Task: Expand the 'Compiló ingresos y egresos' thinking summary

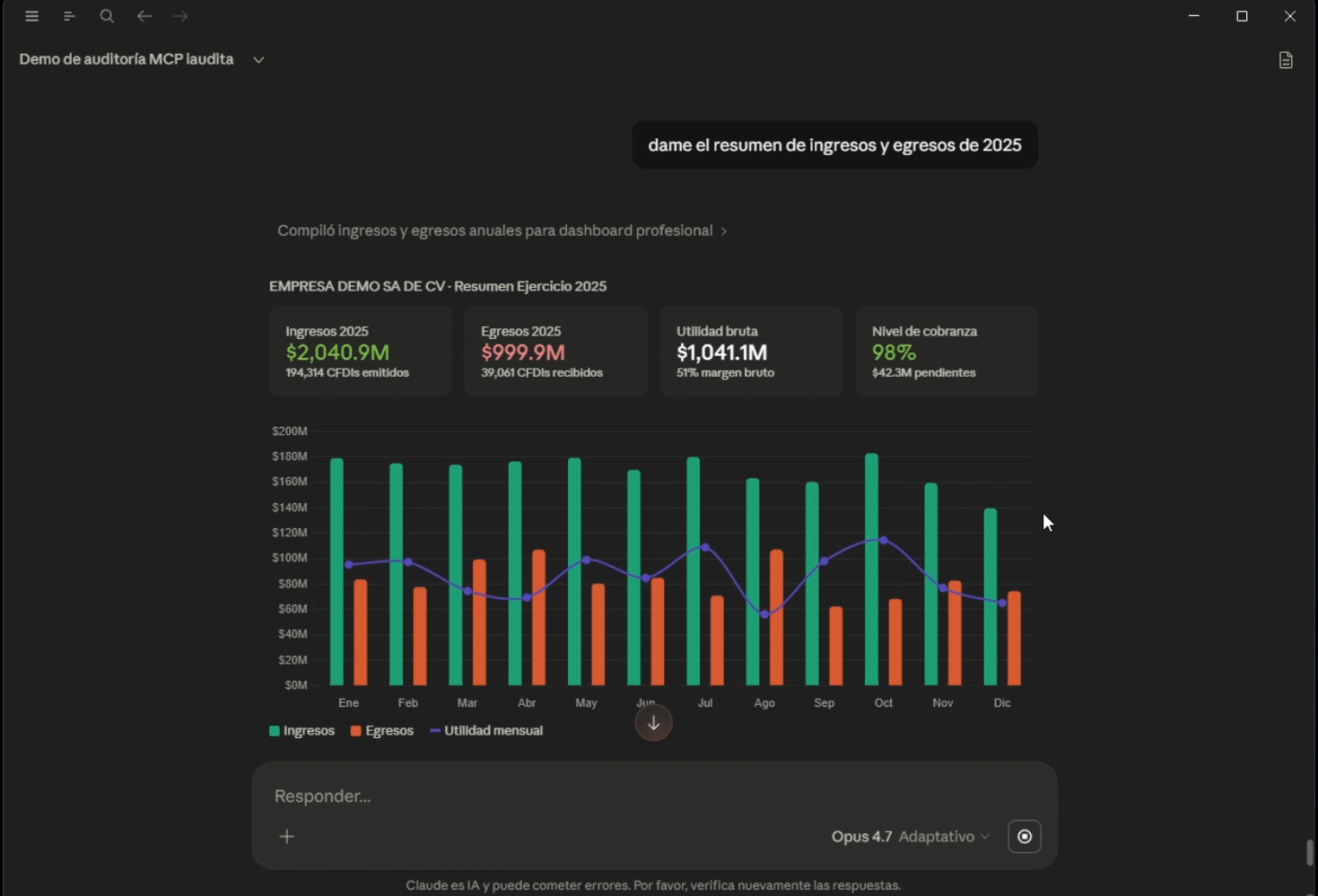Action: pos(502,231)
